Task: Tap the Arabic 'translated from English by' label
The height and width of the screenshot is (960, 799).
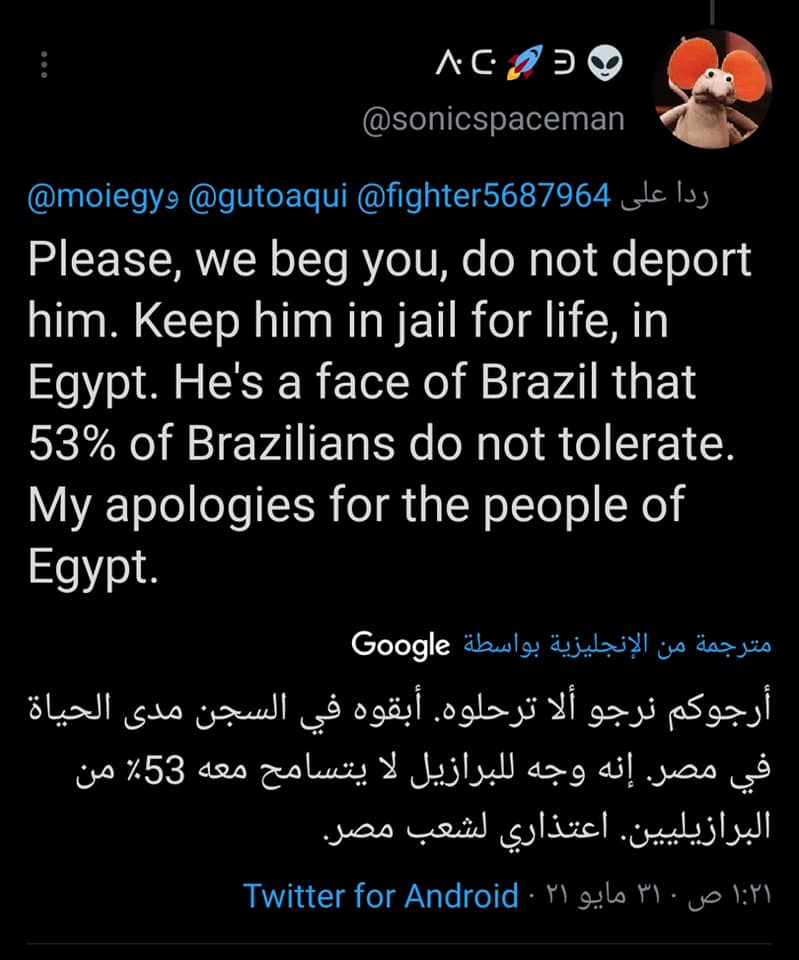Action: click(x=615, y=645)
